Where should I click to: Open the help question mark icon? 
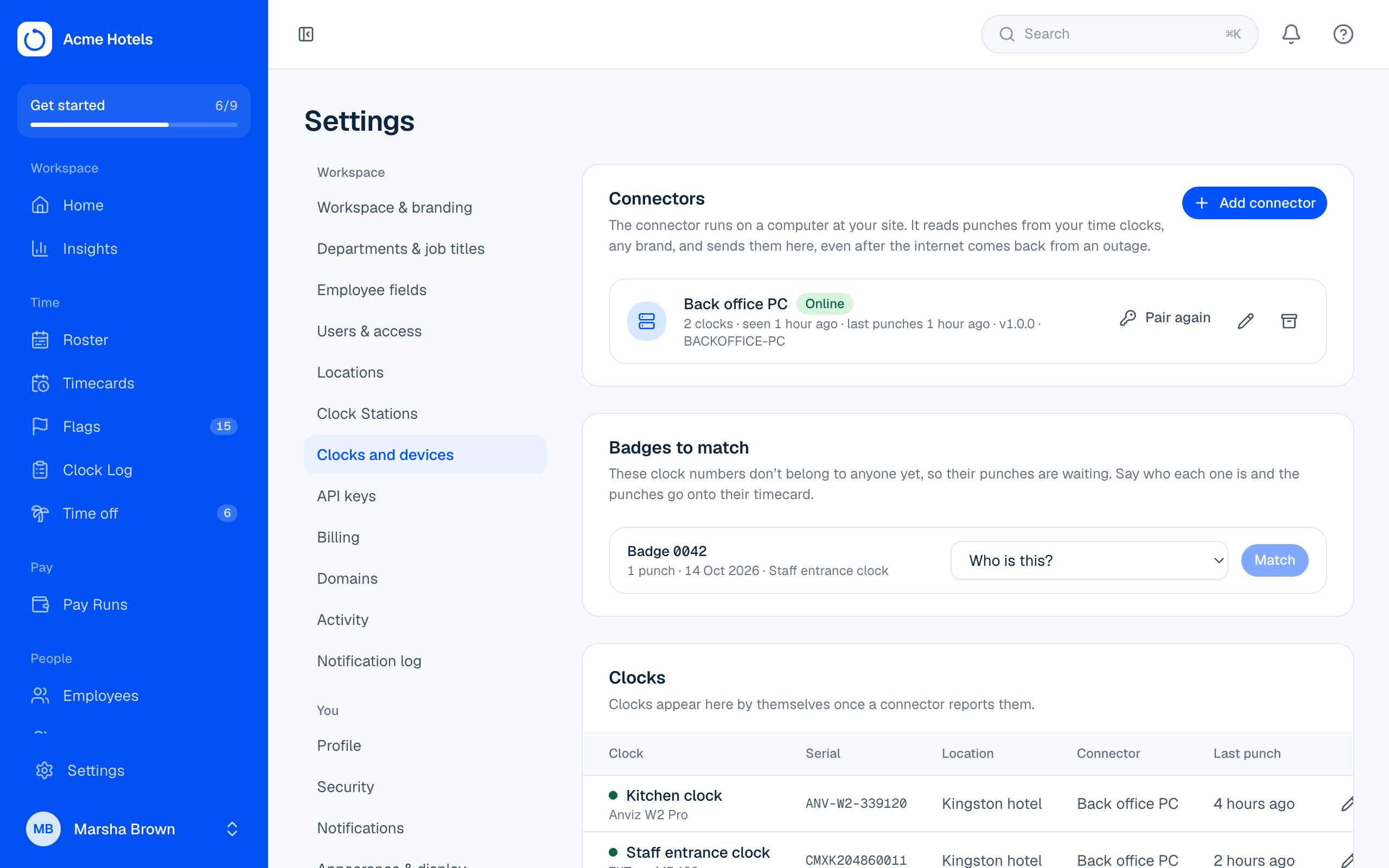click(x=1343, y=34)
